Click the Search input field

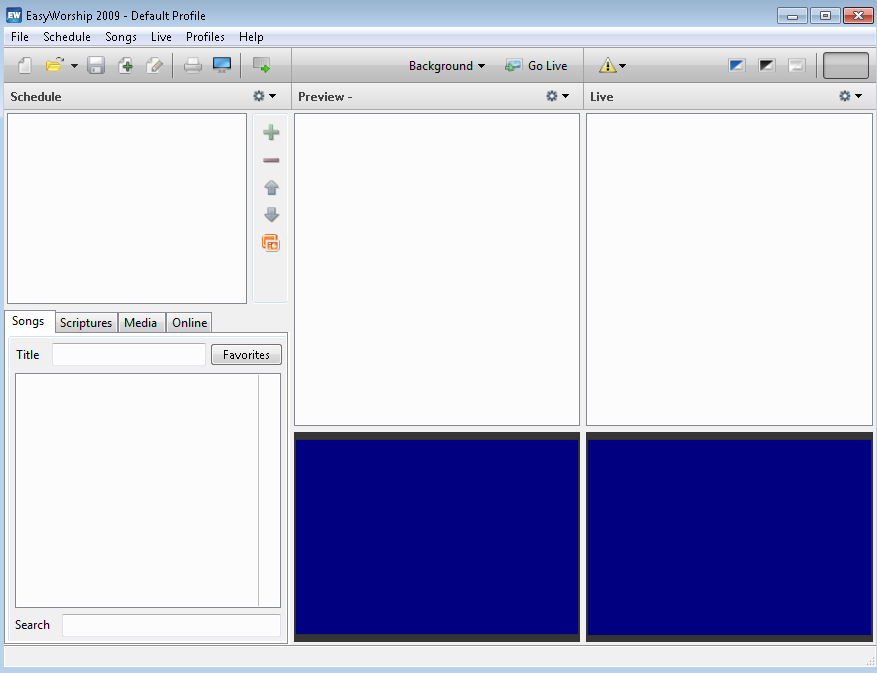[x=171, y=625]
